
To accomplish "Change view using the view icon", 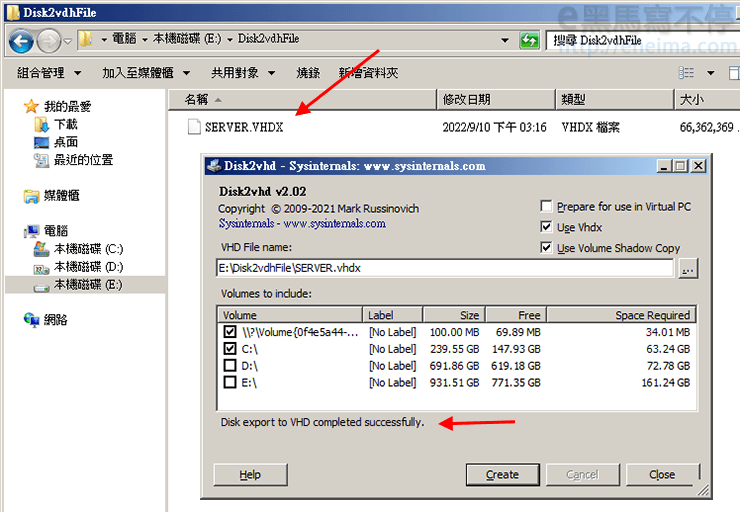I will pos(687,73).
